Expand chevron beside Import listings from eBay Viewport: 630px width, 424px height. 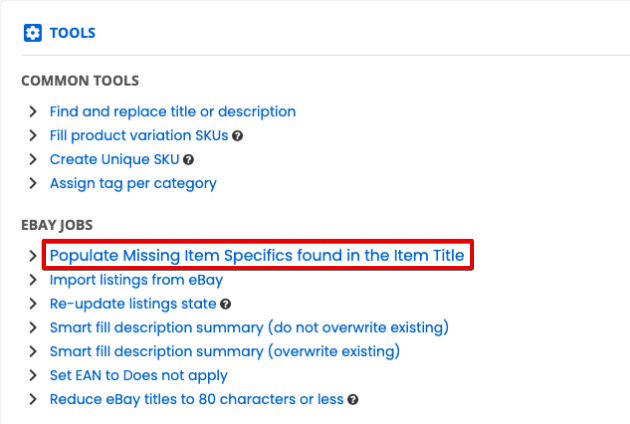(33, 280)
